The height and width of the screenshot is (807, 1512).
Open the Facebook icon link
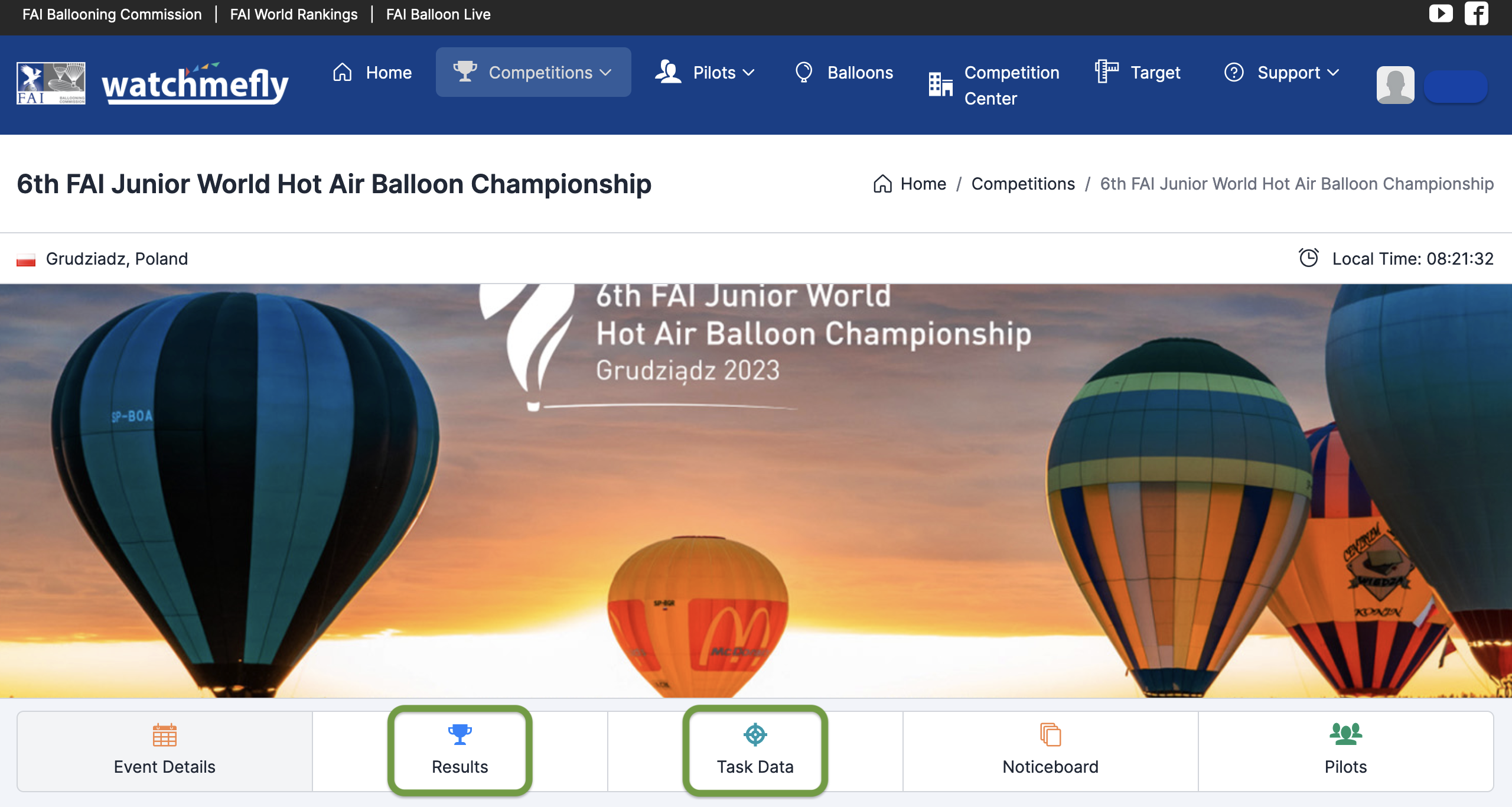(x=1476, y=14)
